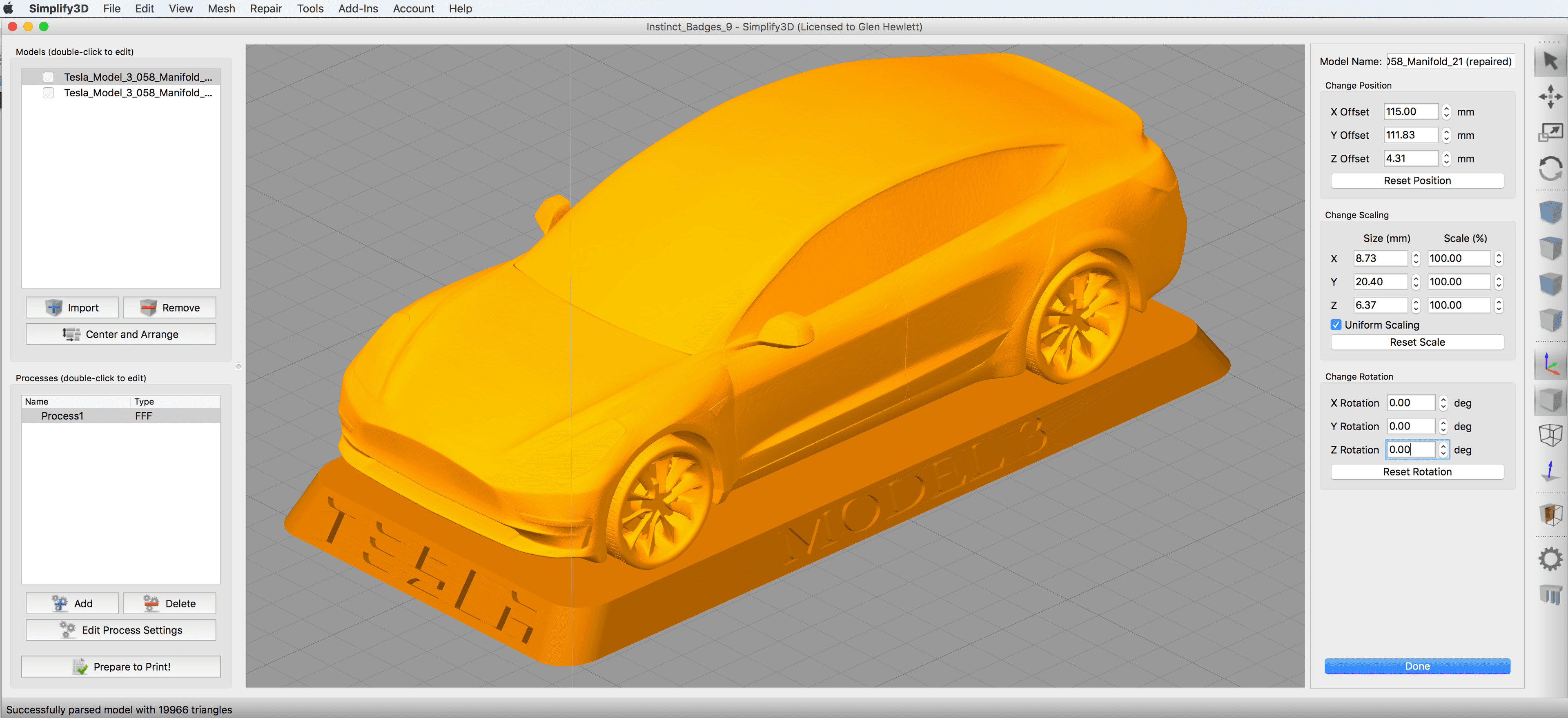
Task: Select the Process1 row in Processes list
Action: [x=120, y=416]
